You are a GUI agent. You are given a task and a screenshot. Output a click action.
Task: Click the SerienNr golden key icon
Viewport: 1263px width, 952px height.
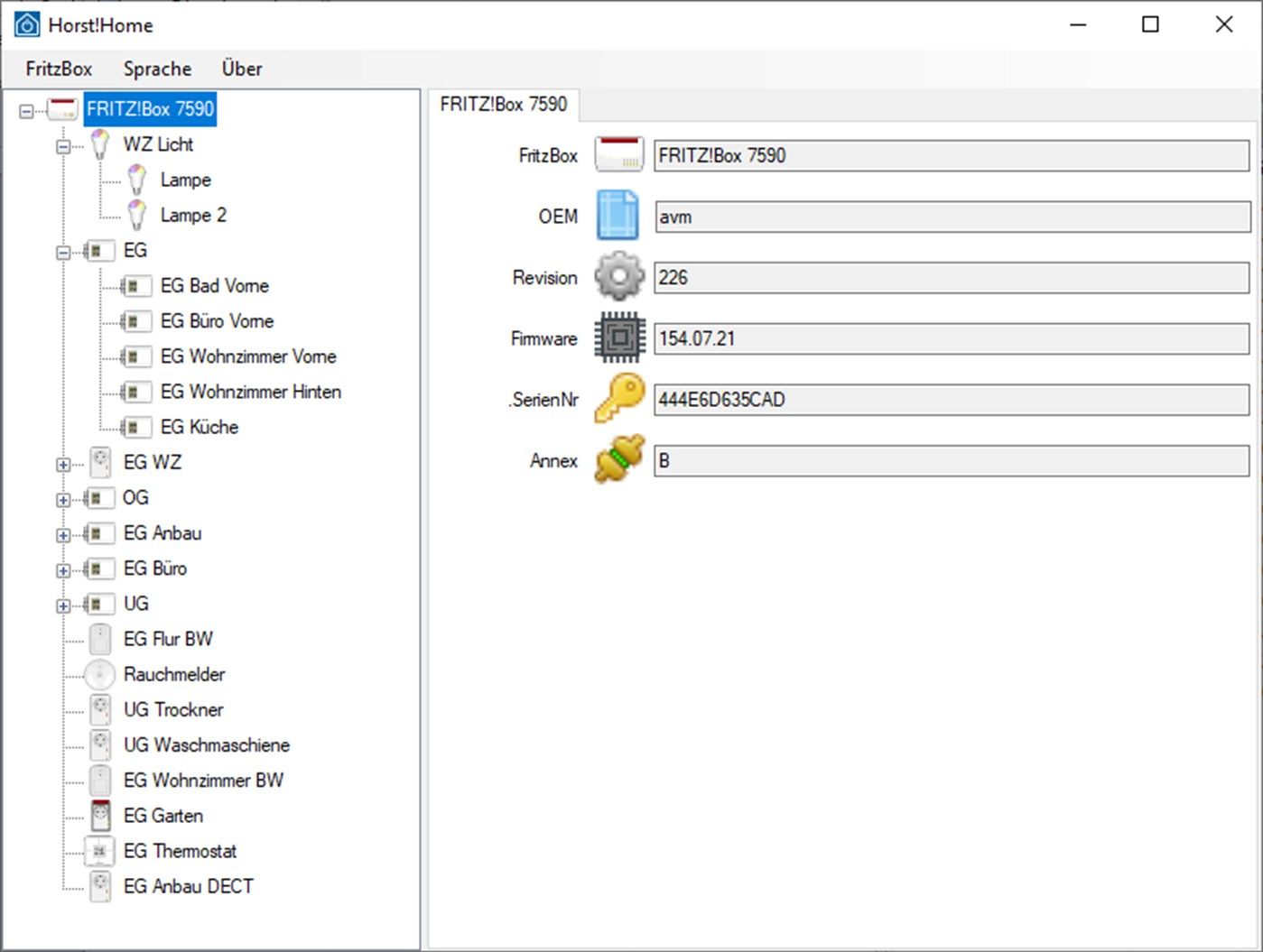(619, 398)
